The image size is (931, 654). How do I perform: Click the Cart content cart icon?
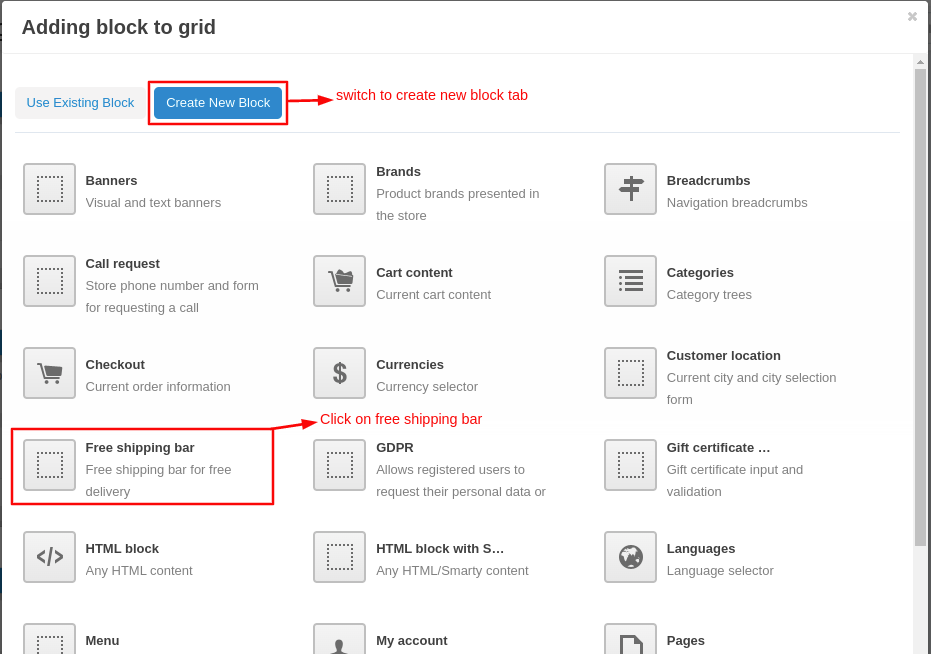340,281
